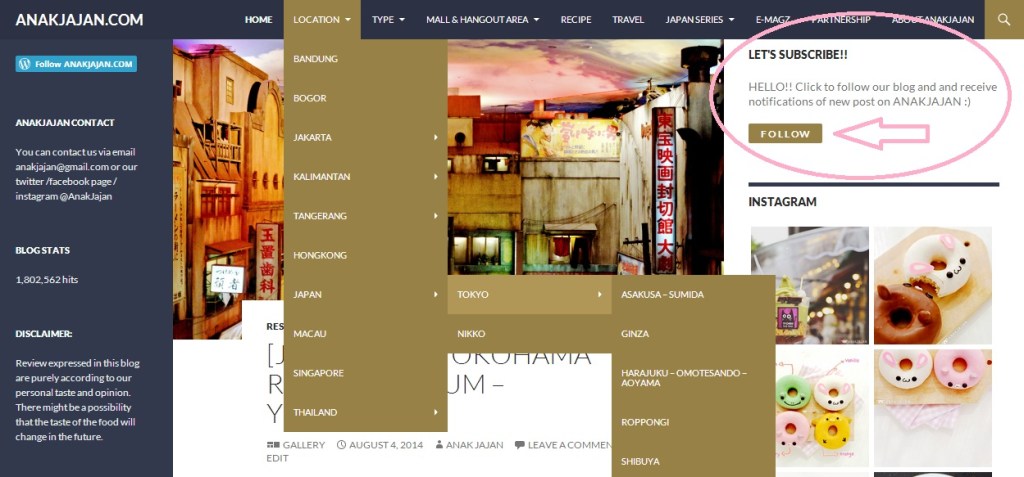1024x477 pixels.
Task: Select Bandung from the location menu
Action: point(316,59)
